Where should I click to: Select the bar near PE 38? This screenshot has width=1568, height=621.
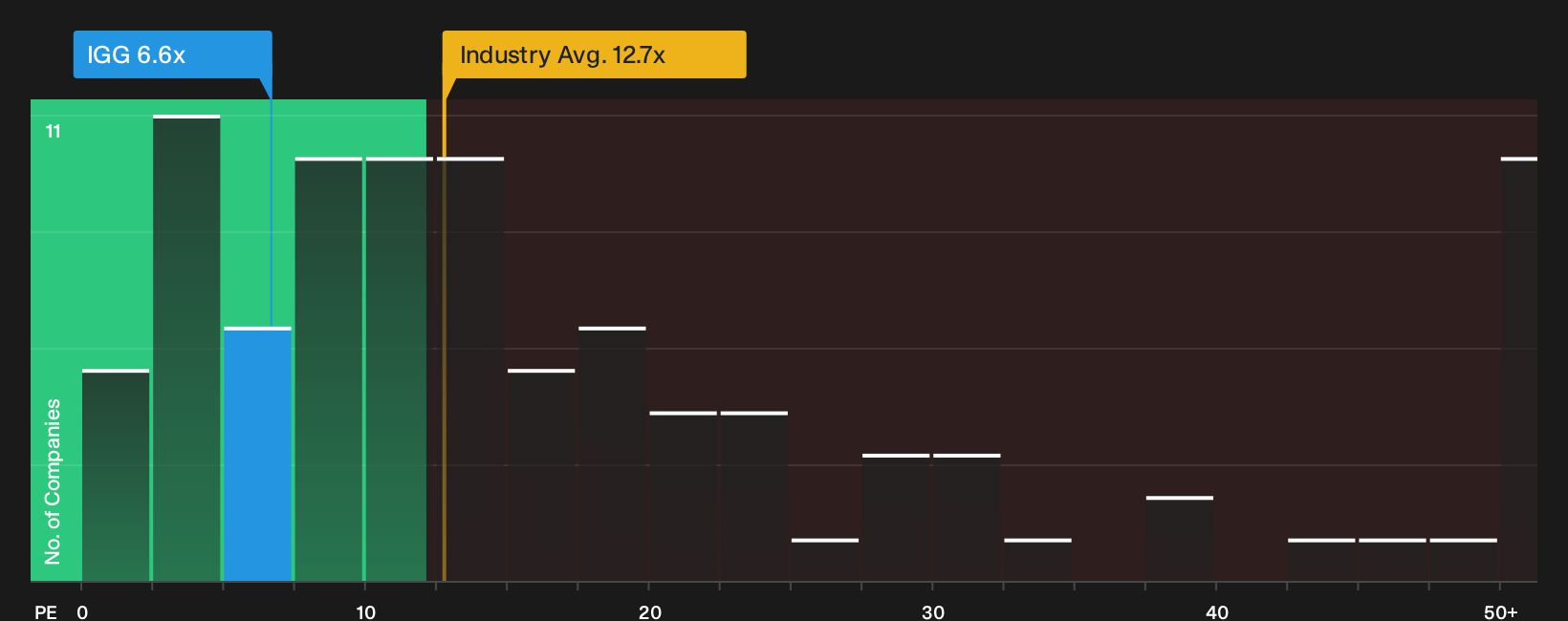click(x=1180, y=539)
